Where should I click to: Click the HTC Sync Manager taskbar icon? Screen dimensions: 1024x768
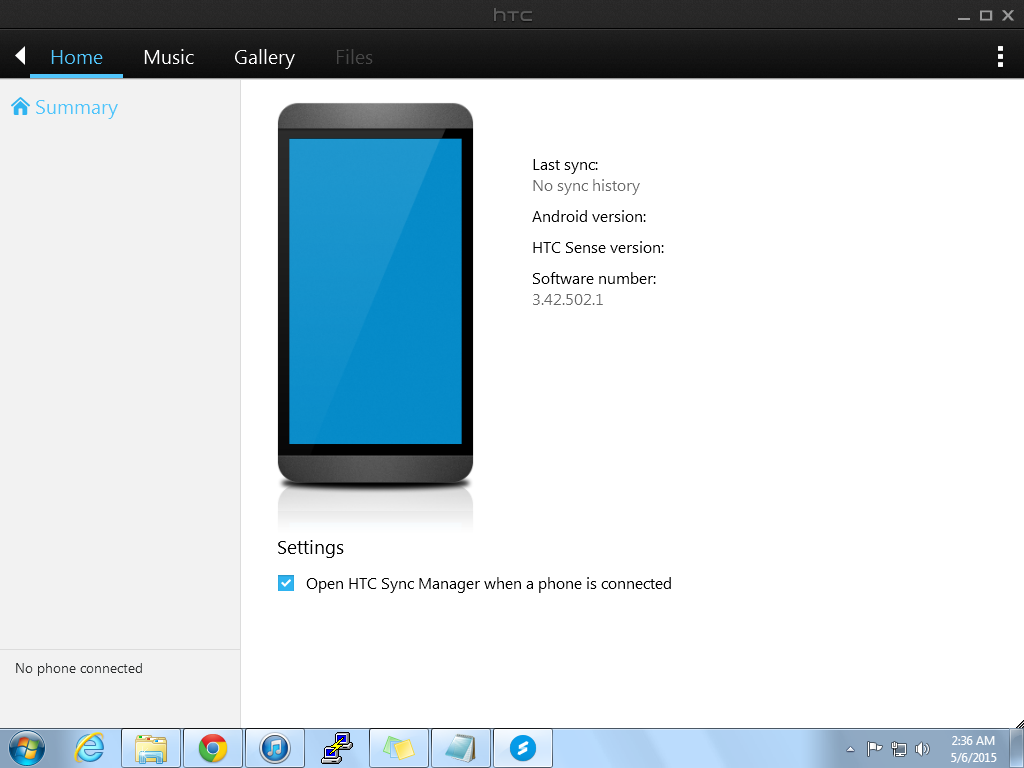523,748
